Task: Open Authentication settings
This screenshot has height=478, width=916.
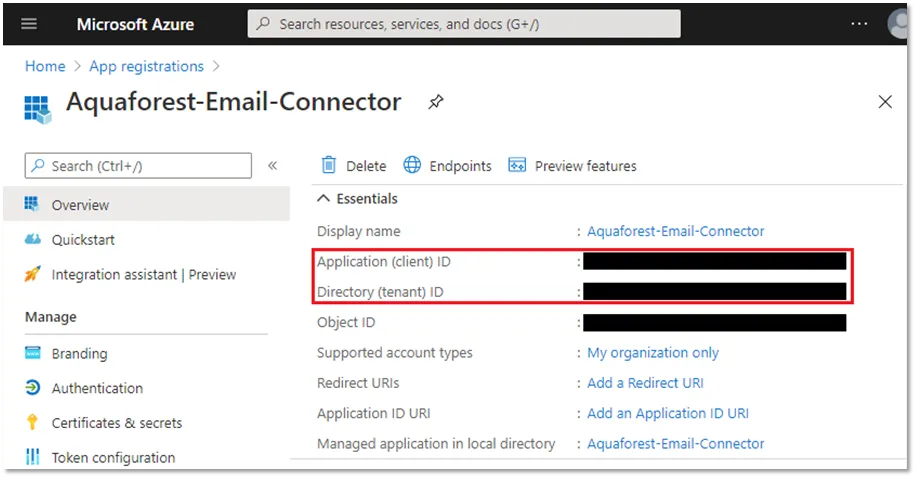Action: 97,388
